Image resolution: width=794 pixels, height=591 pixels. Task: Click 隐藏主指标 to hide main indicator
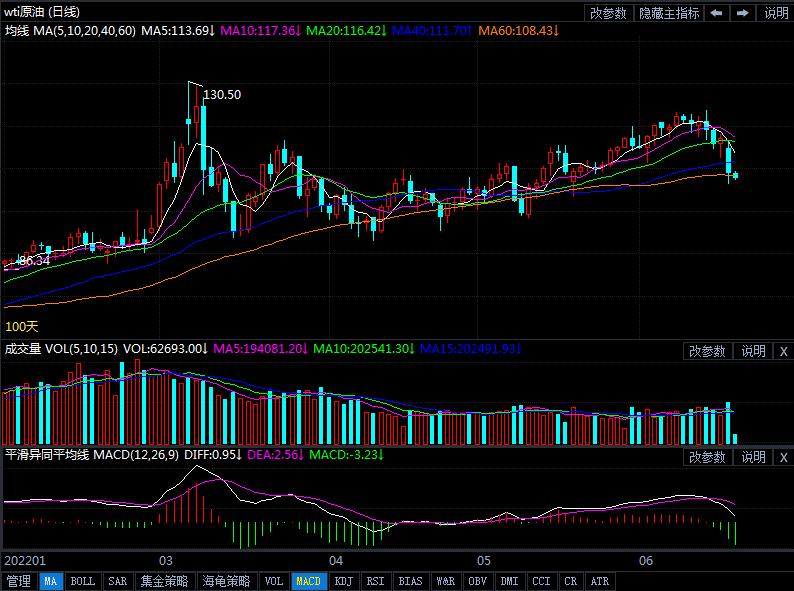[x=669, y=13]
